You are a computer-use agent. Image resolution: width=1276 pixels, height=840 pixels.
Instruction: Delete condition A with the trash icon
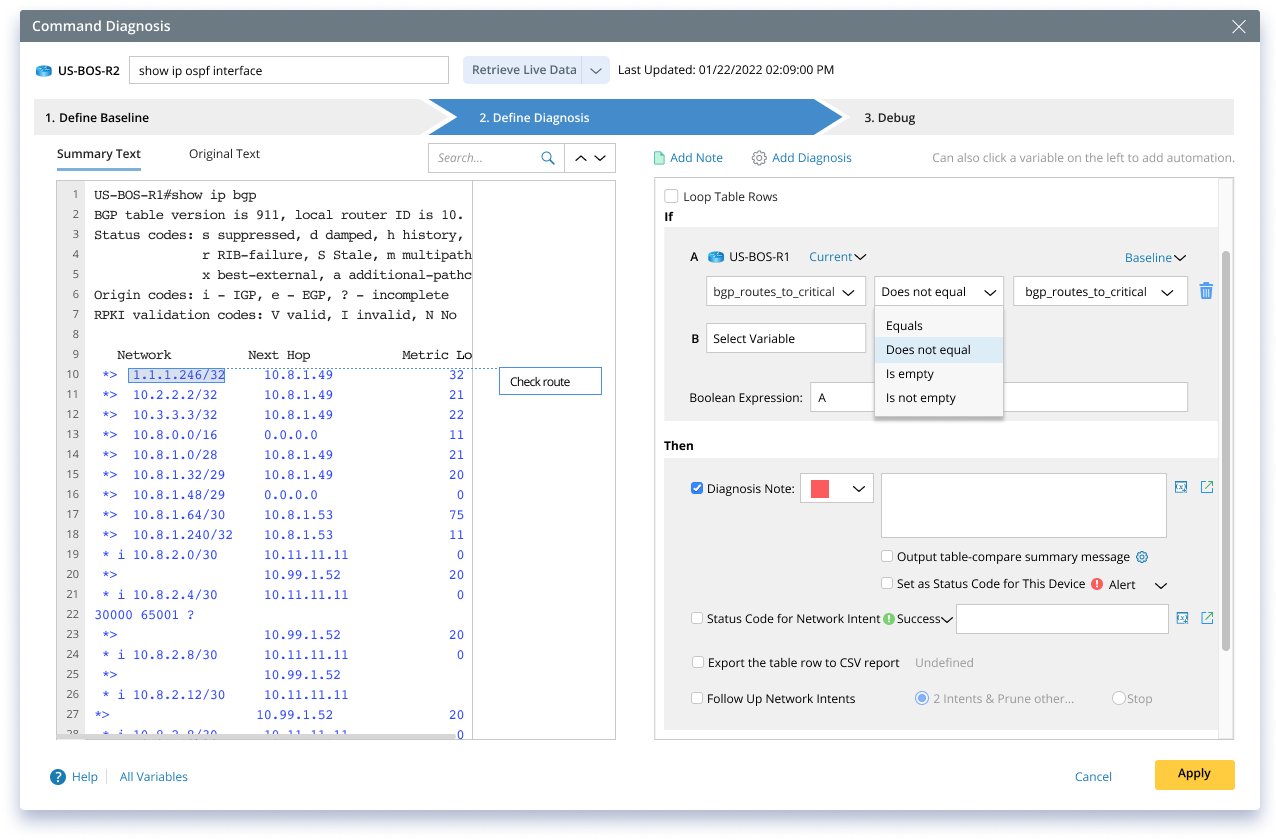pyautogui.click(x=1206, y=291)
